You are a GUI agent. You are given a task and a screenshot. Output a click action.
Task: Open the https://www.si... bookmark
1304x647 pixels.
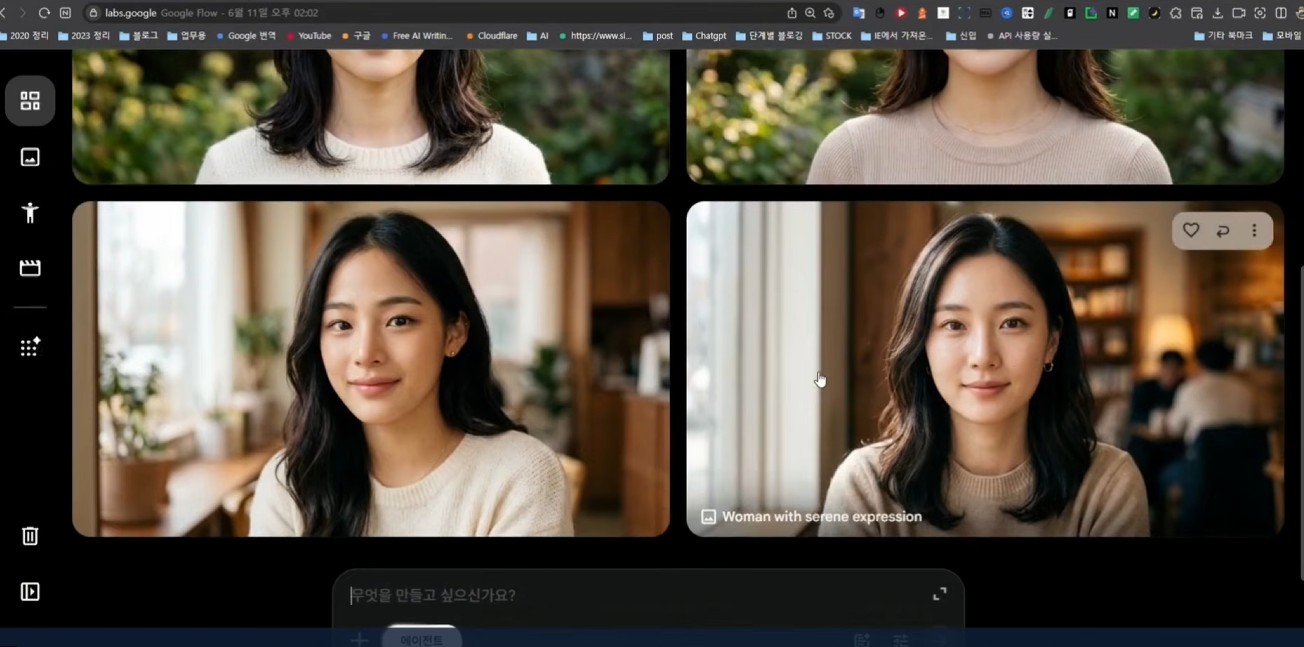pos(595,36)
